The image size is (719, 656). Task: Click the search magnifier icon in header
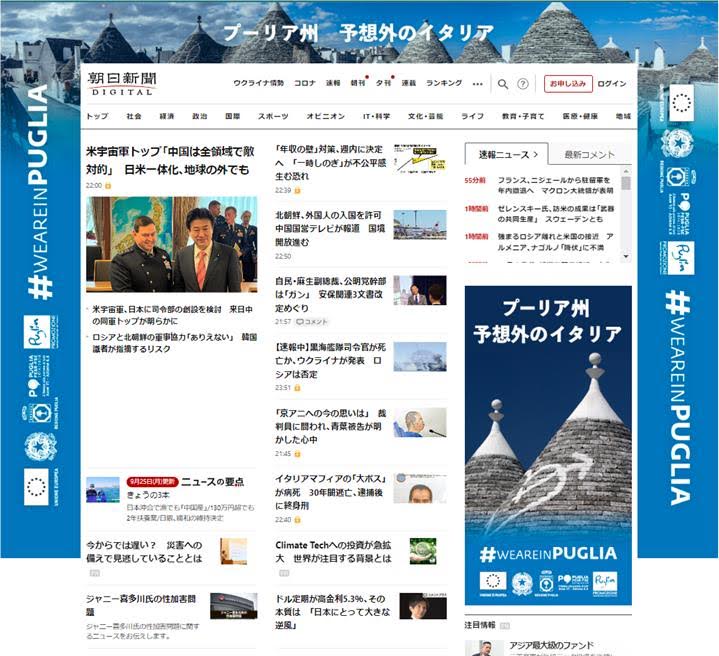[503, 84]
